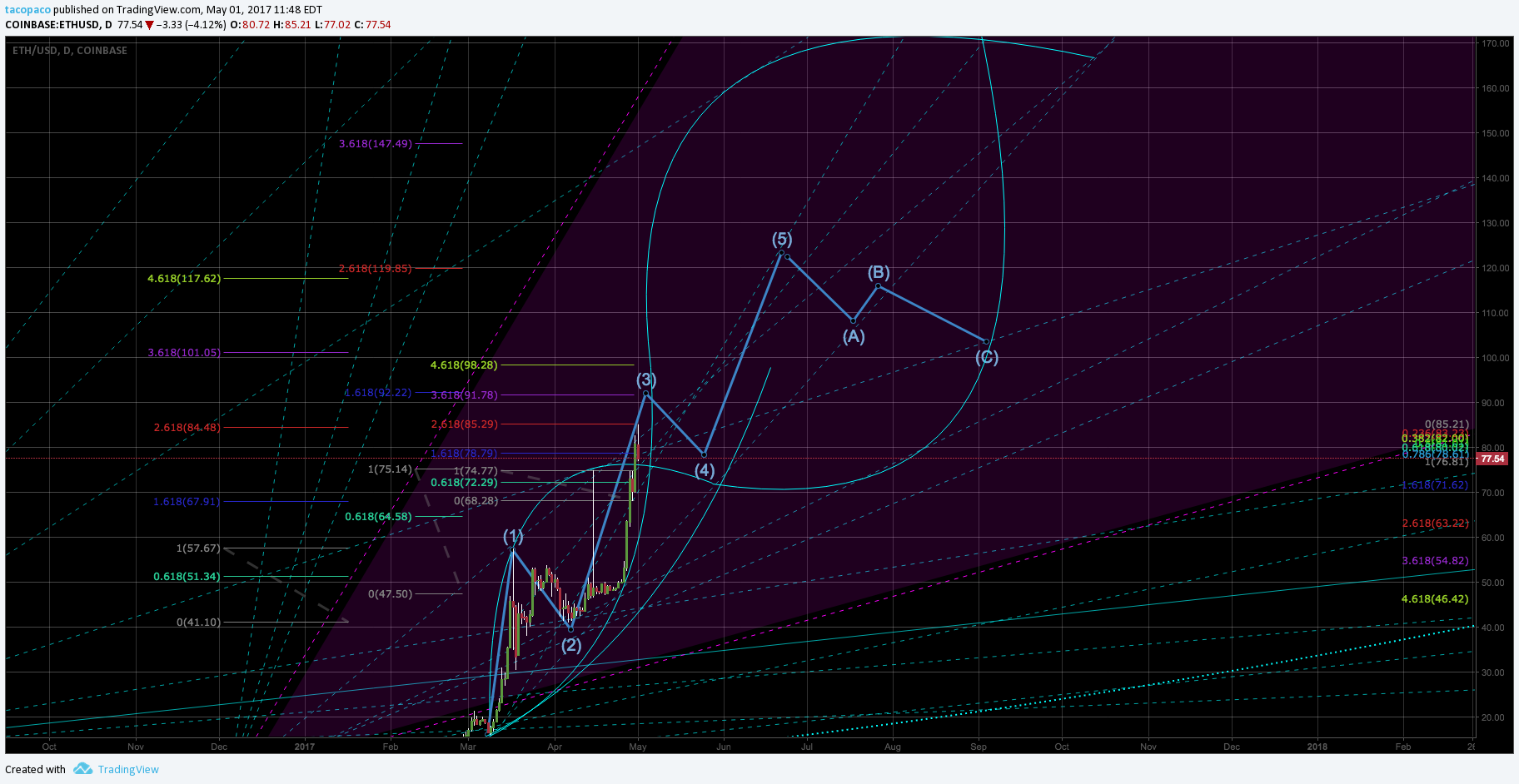Click the ETH/USD, D, COINBASE chart title
The image size is (1519, 784).
point(70,51)
